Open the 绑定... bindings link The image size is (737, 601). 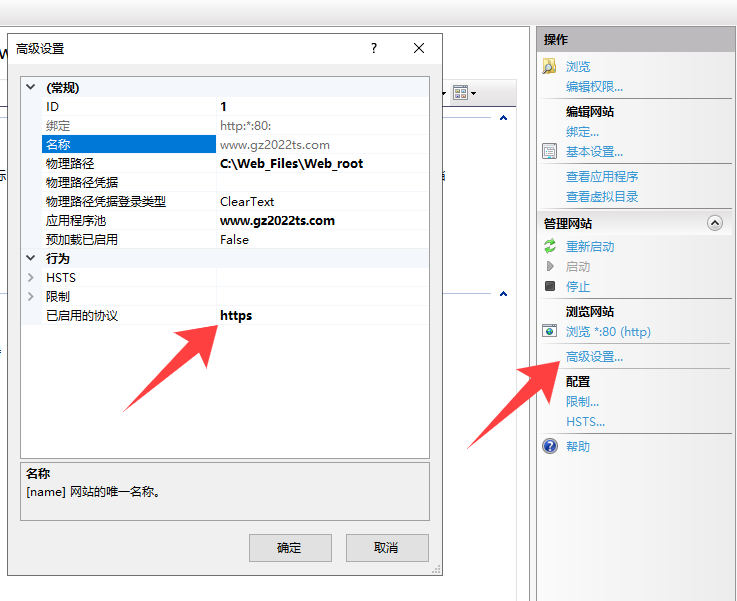point(582,132)
